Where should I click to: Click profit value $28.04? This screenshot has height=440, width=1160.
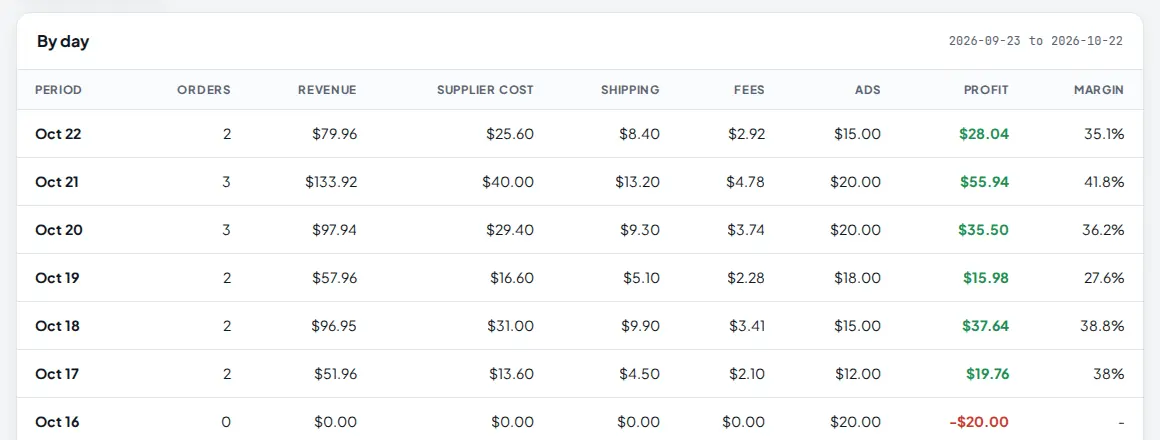pyautogui.click(x=984, y=134)
